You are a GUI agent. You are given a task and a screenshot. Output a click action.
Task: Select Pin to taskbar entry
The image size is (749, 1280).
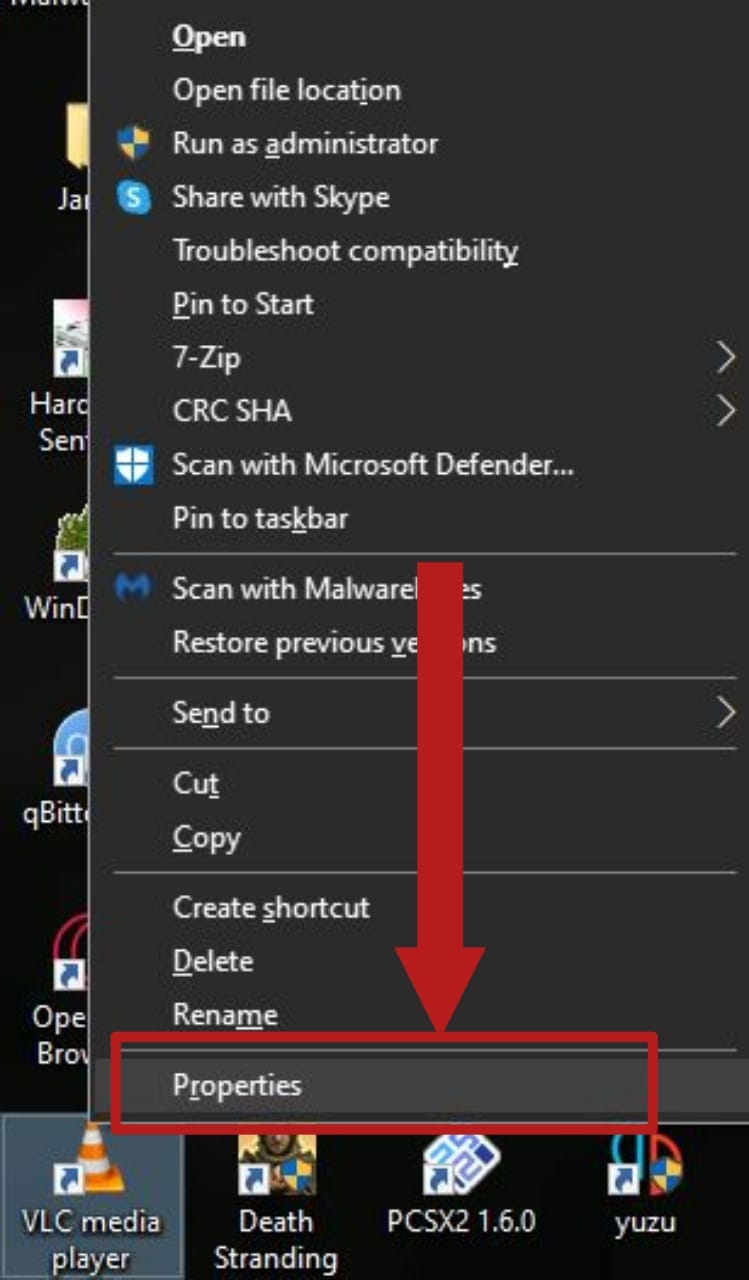(x=260, y=518)
